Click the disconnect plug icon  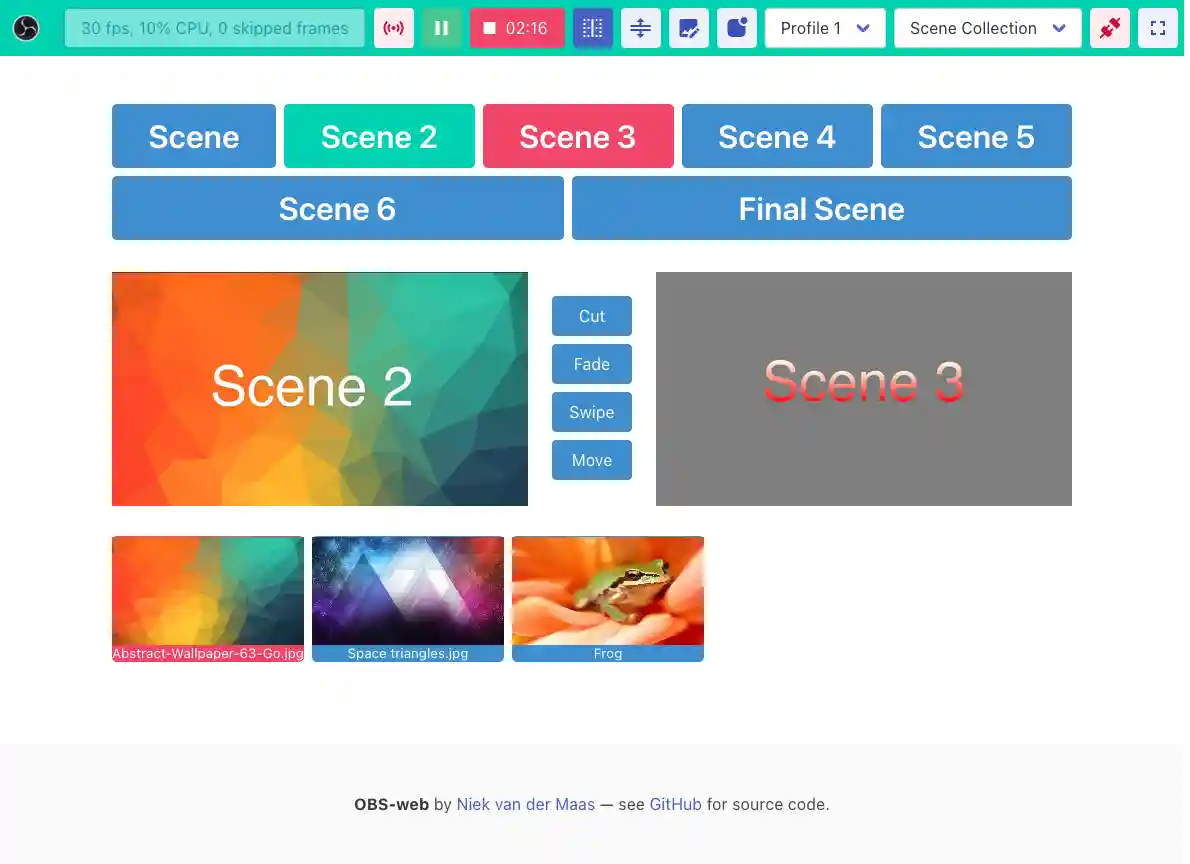tap(1109, 28)
